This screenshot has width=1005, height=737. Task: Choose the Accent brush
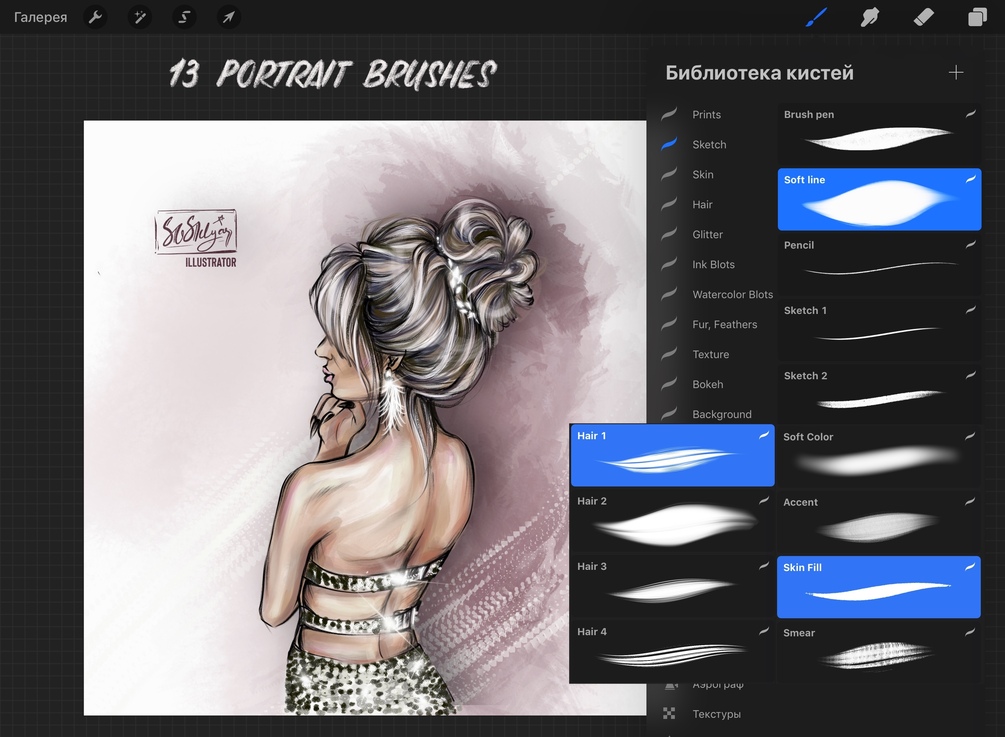[879, 522]
